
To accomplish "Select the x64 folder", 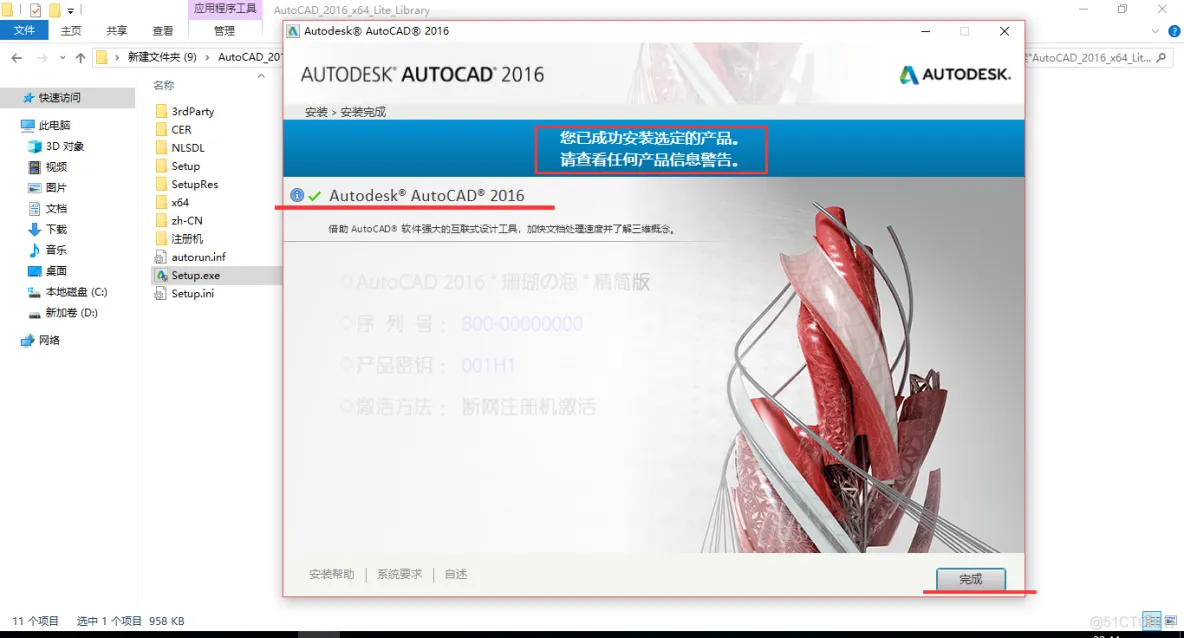I will [180, 202].
